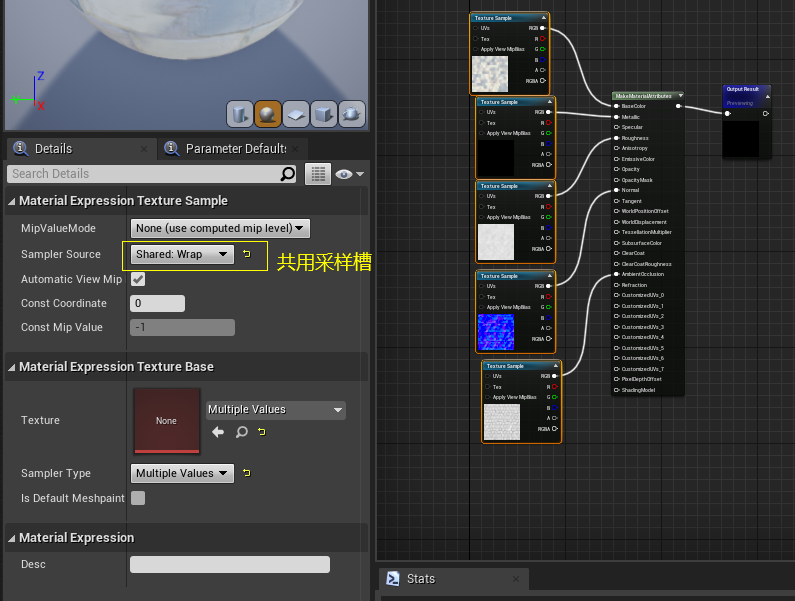Open the MipValueMode dropdown
This screenshot has height=601, width=795.
click(220, 228)
